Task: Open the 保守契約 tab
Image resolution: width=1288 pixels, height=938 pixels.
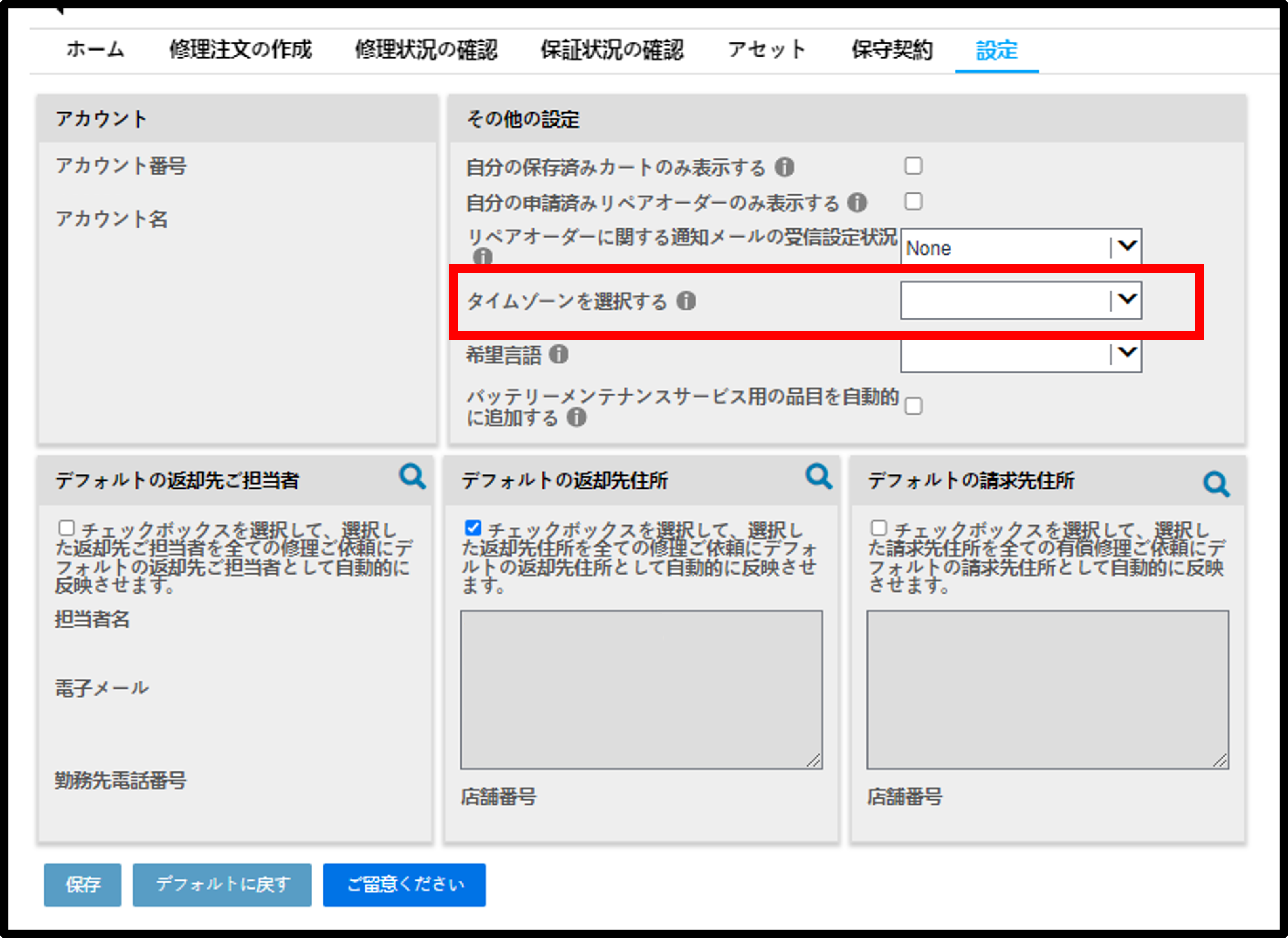Action: 892,49
